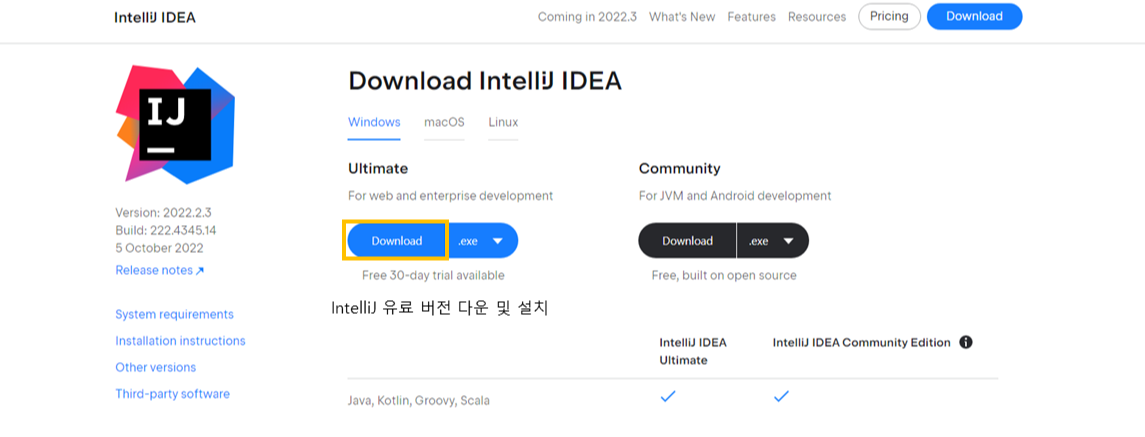
Task: Click the IntelliJ IDEA Community Edition column header
Action: (862, 343)
